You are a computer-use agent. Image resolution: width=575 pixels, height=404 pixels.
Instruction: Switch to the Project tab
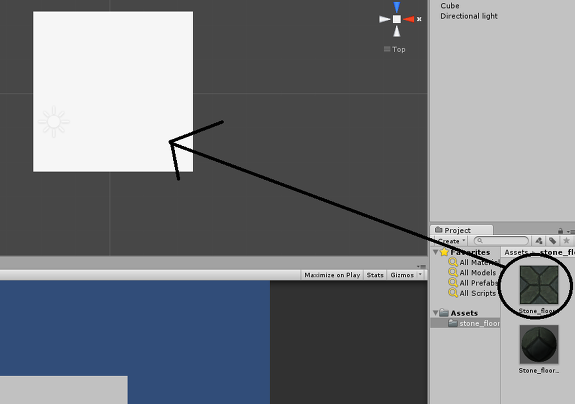tap(462, 230)
